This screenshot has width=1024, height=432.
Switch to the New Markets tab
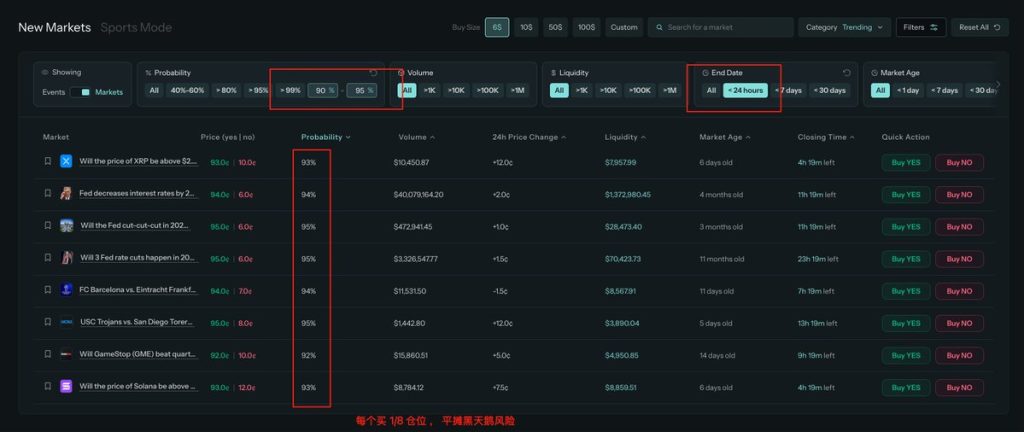[x=54, y=27]
